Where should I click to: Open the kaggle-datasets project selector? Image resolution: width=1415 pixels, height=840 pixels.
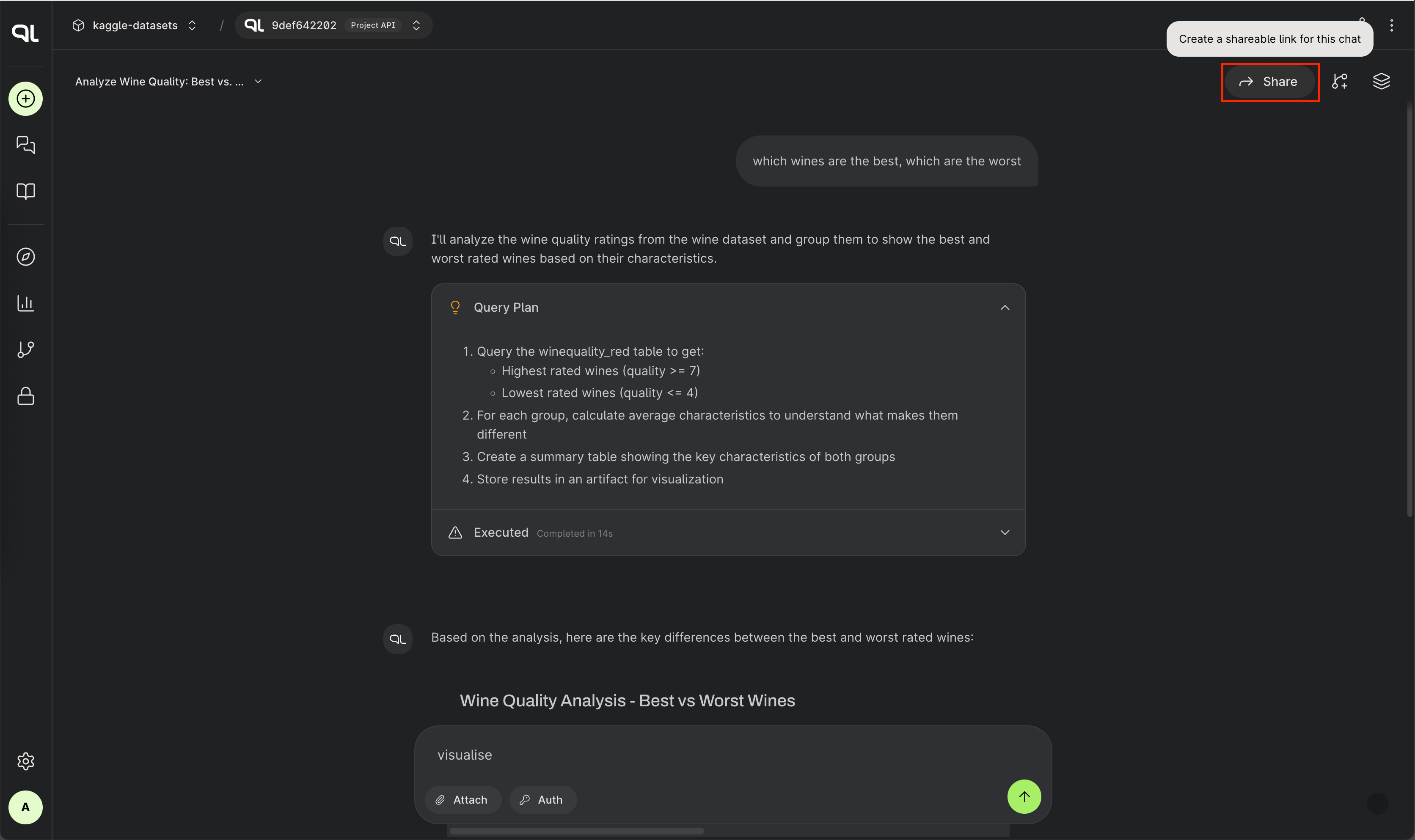point(135,25)
